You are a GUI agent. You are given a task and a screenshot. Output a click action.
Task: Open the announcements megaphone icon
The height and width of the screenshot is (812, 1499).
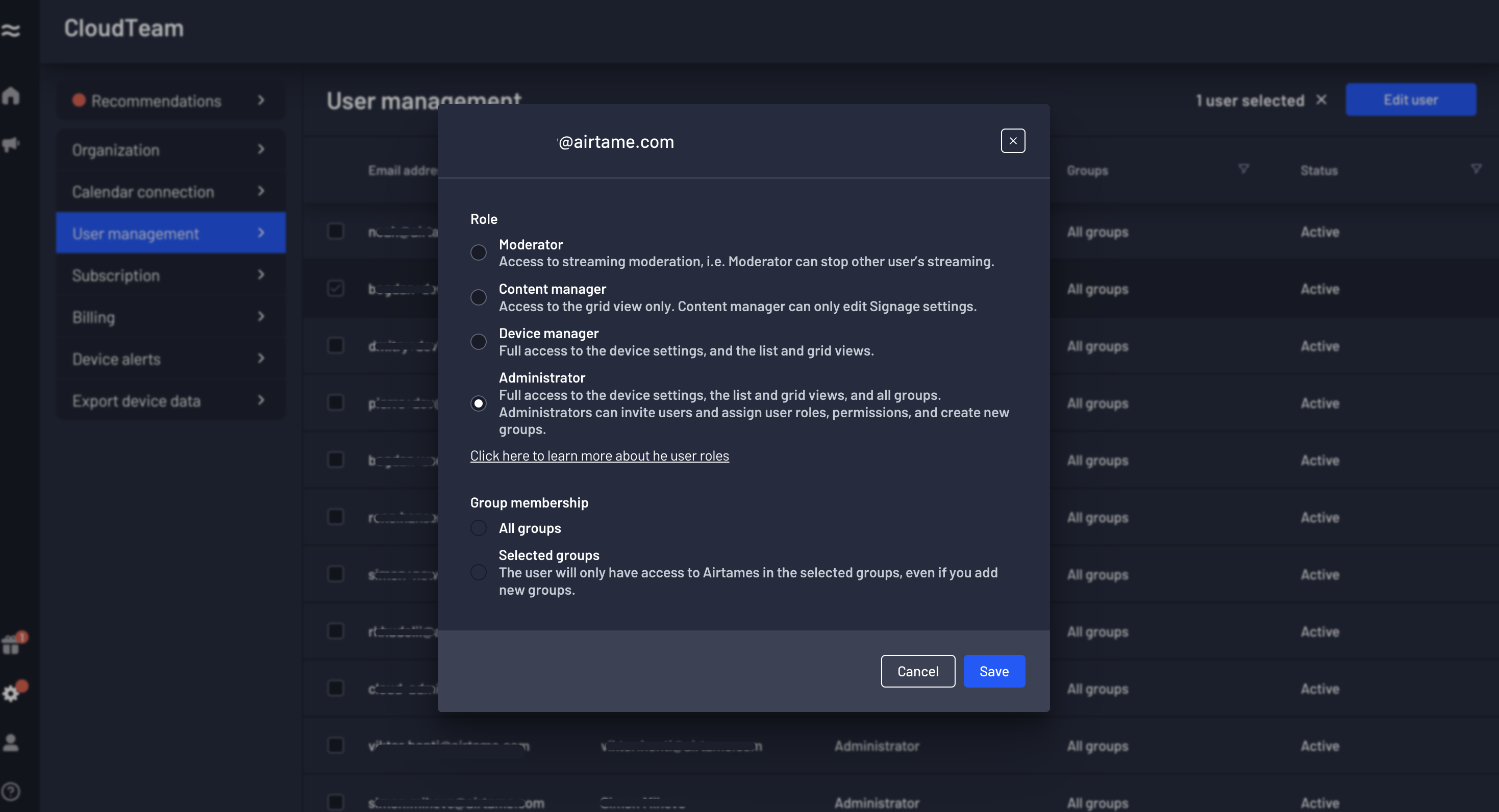[11, 144]
